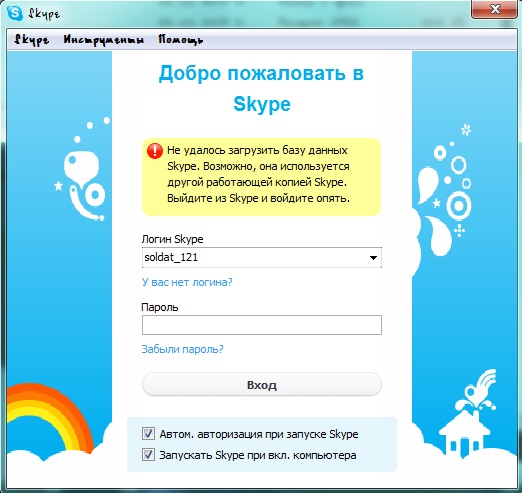Focus the Пароль password field
522x493 pixels.
pos(262,325)
